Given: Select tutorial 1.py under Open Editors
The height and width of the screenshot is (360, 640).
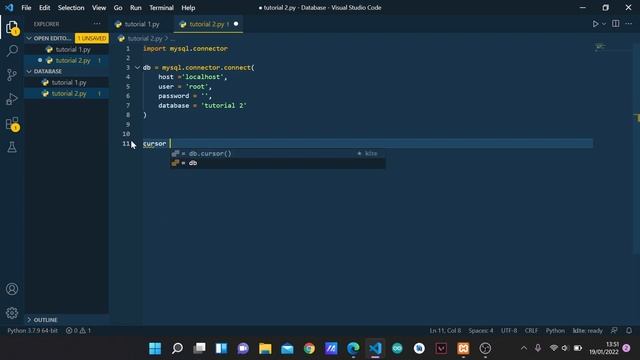Looking at the screenshot, I should pyautogui.click(x=67, y=49).
